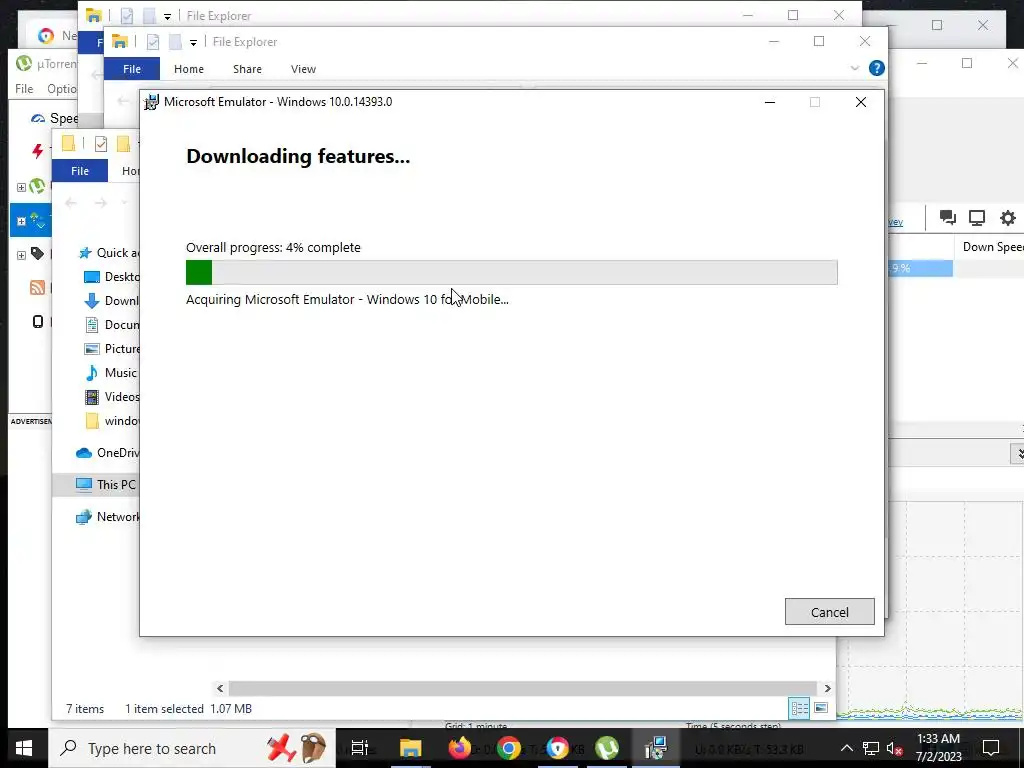
Task: Open Documents folder in sidebar
Action: point(112,325)
